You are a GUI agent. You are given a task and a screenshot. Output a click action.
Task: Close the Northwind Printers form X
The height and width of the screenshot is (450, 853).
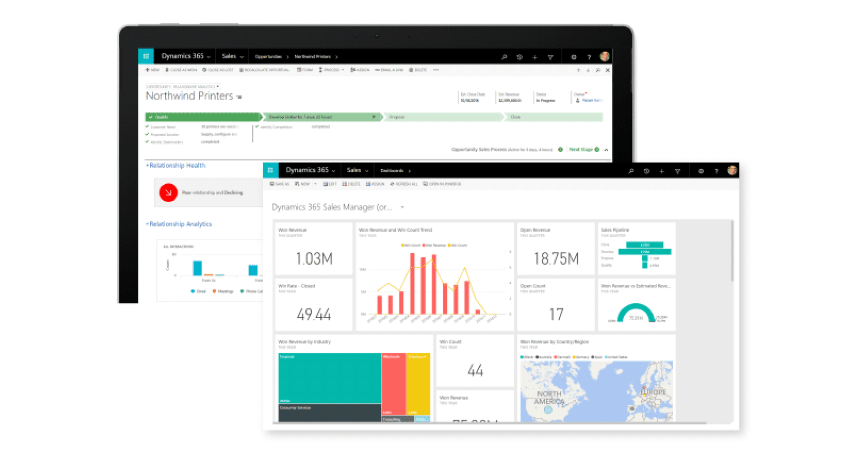[x=608, y=70]
